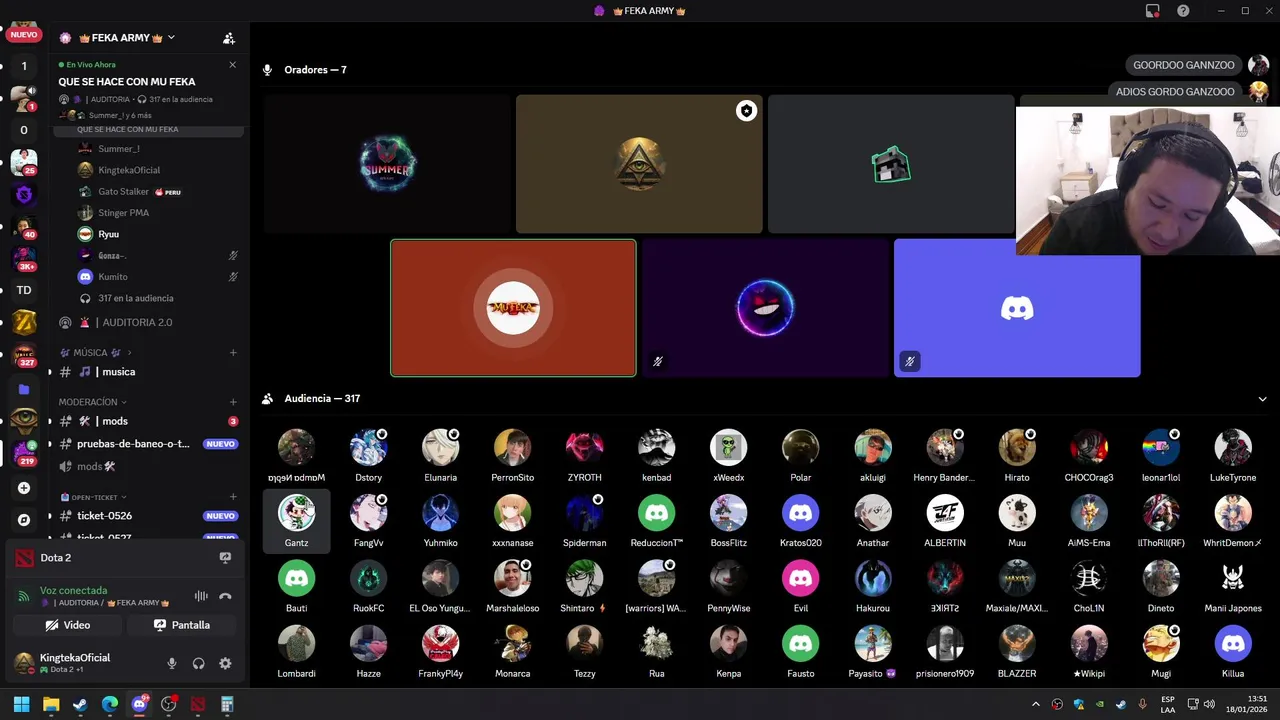This screenshot has width=1280, height=720.
Task: Add a server with plus icon
Action: (x=24, y=488)
